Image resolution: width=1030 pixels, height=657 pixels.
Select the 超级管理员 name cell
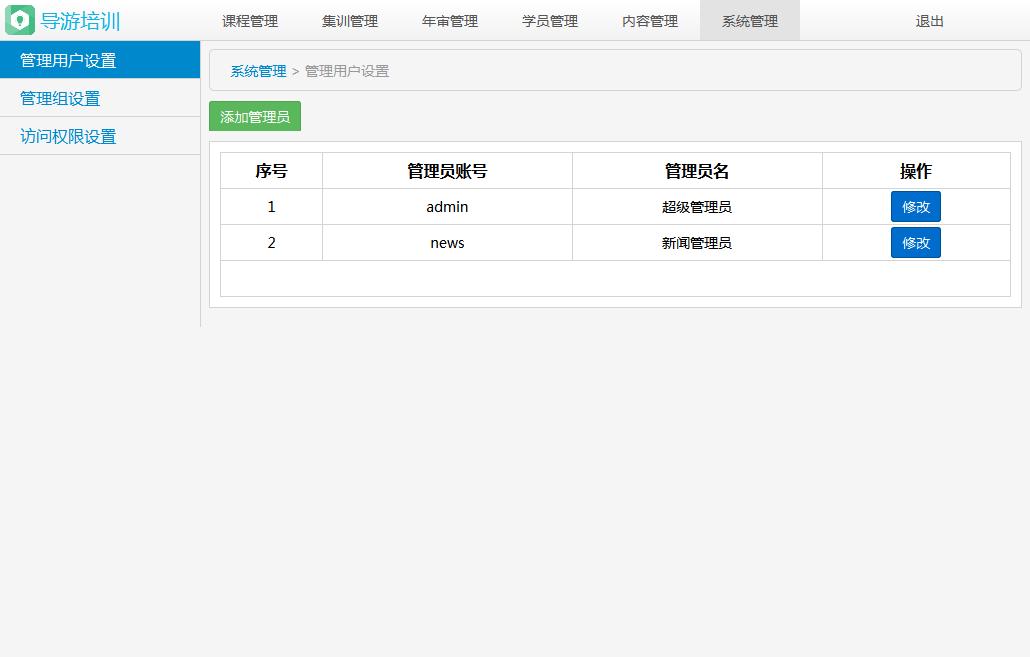click(696, 207)
